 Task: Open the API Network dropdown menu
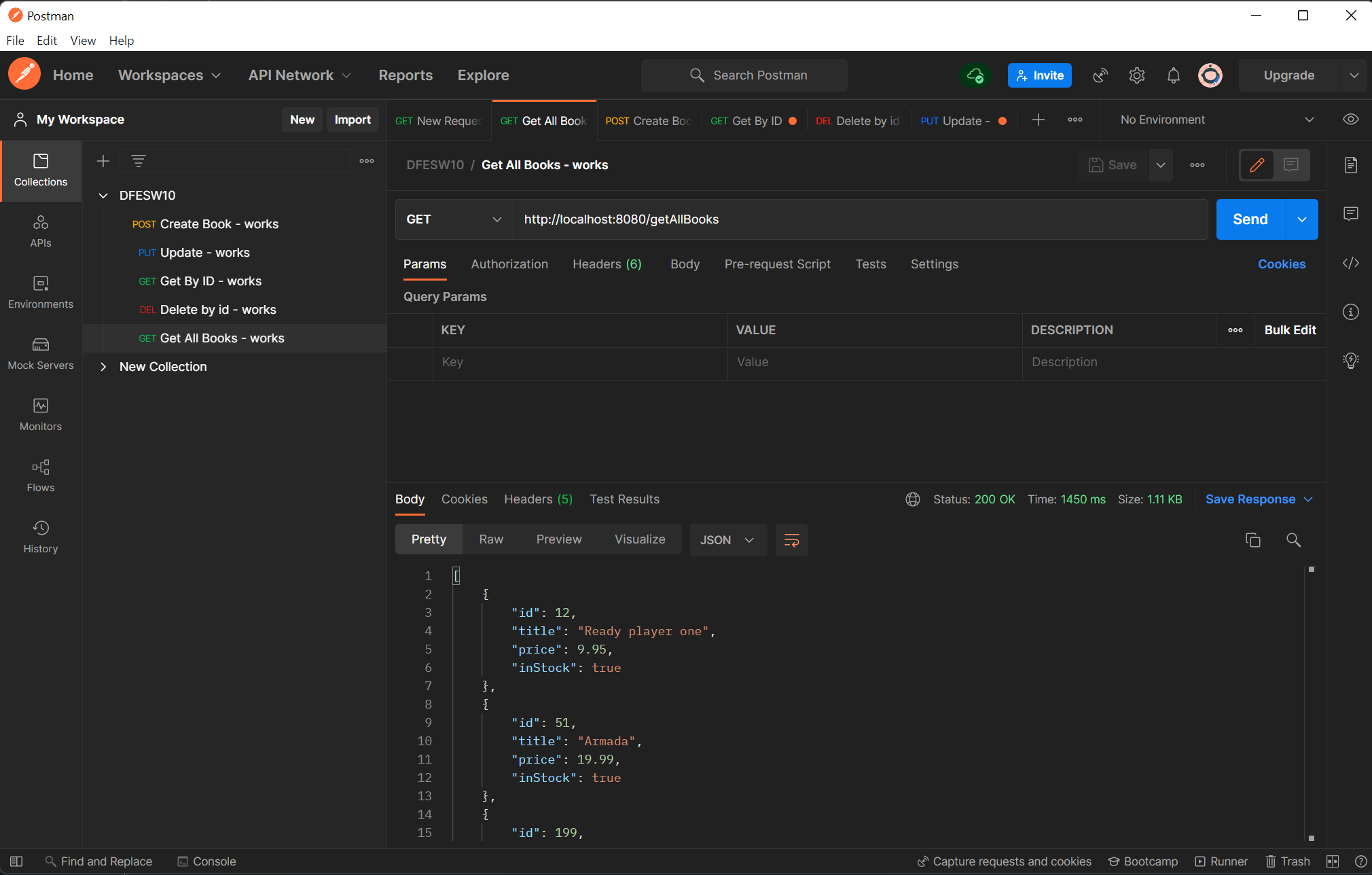[x=300, y=75]
